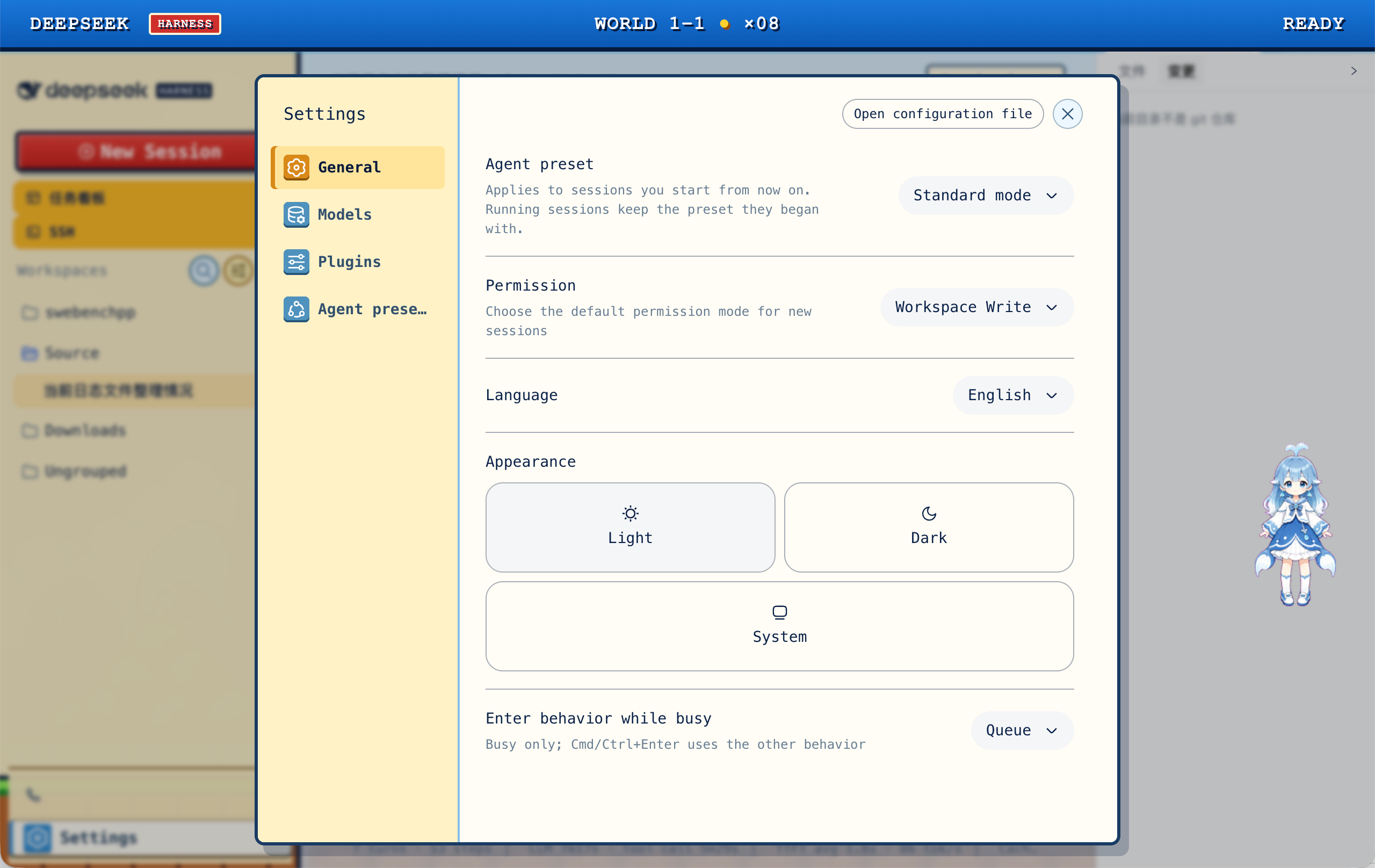Click the DEEPSEEK title in the top bar
1375x868 pixels.
(x=80, y=24)
